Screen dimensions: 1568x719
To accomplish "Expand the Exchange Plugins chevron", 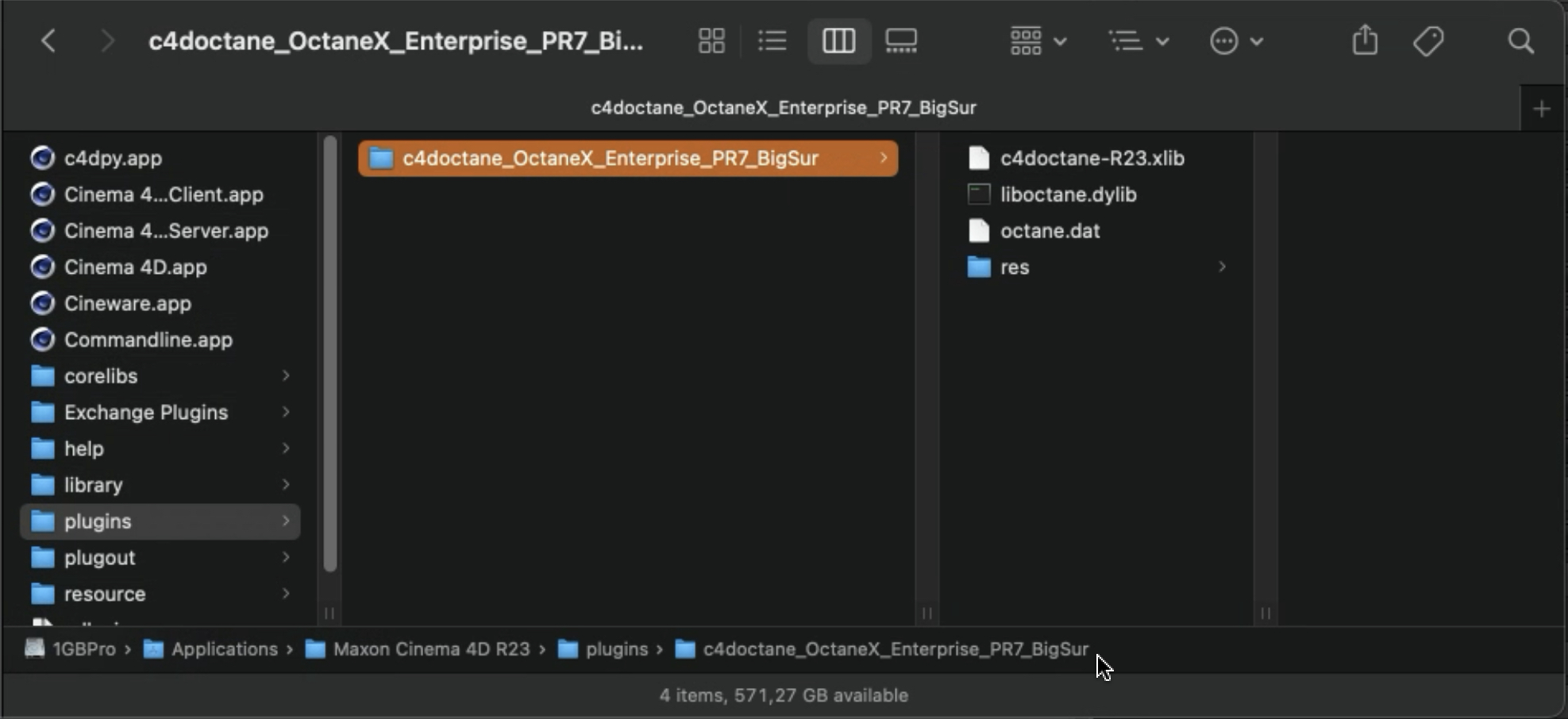I will (286, 412).
